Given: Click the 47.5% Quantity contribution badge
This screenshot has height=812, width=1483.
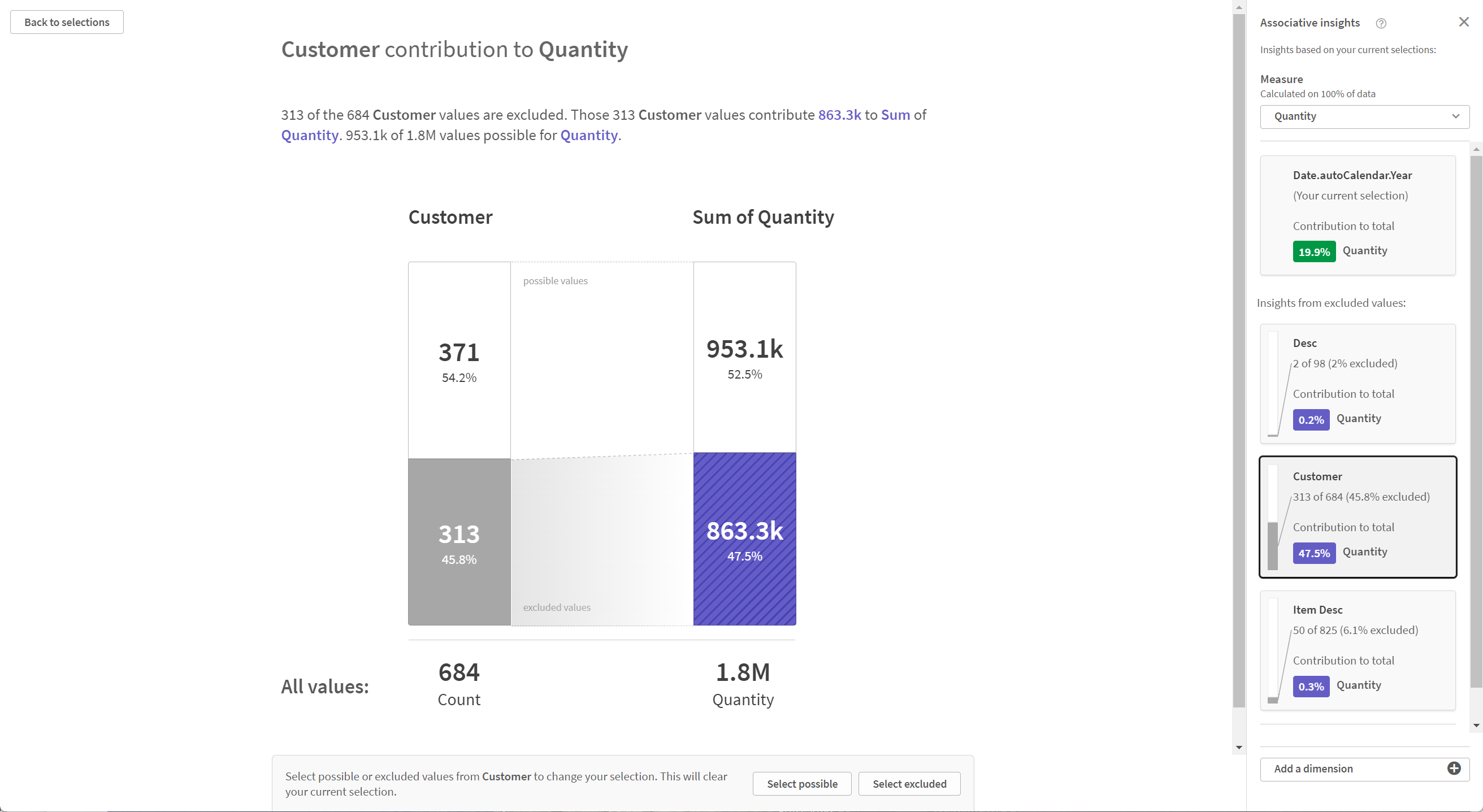Looking at the screenshot, I should coord(1314,553).
